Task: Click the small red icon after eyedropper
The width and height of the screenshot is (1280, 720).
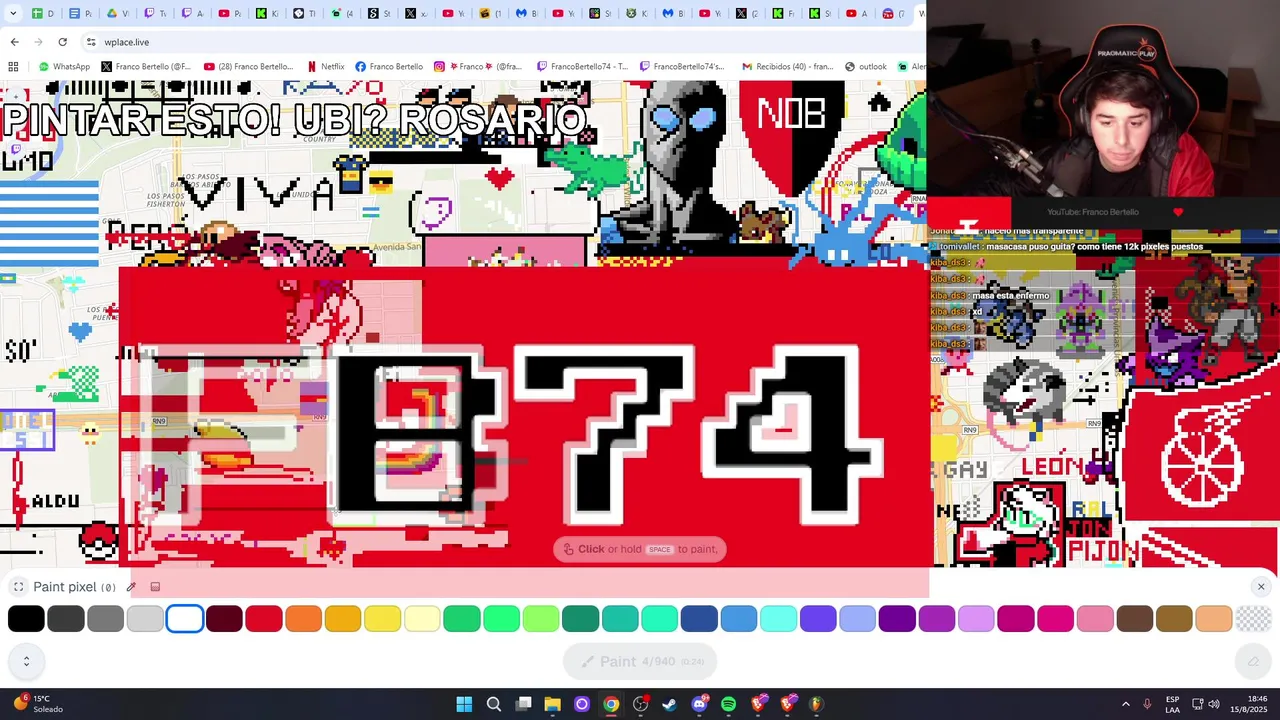Action: pyautogui.click(x=155, y=587)
